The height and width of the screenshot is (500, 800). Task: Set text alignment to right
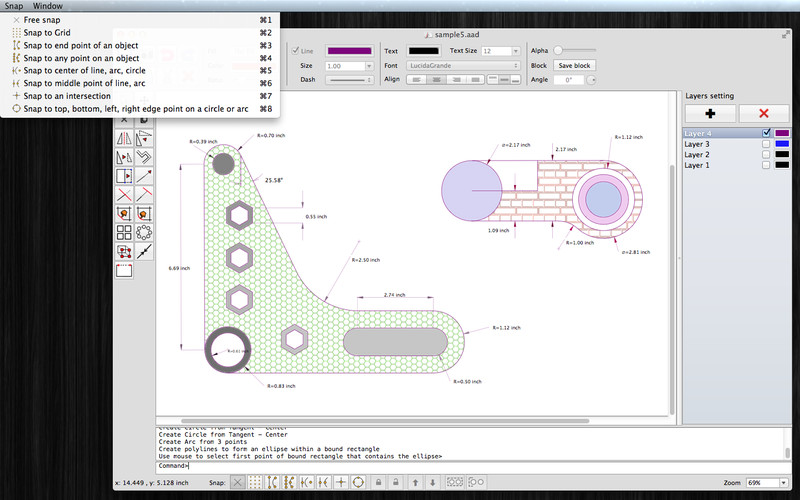pyautogui.click(x=456, y=80)
